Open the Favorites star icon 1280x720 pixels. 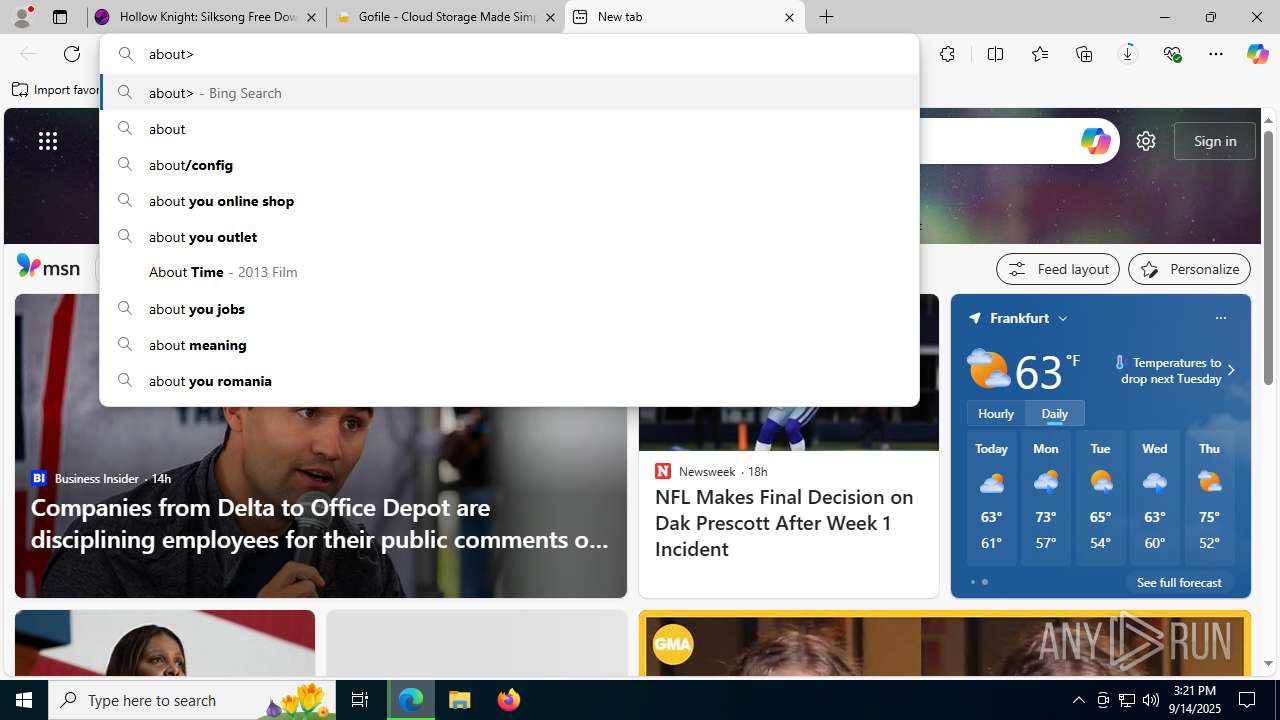[x=1040, y=54]
